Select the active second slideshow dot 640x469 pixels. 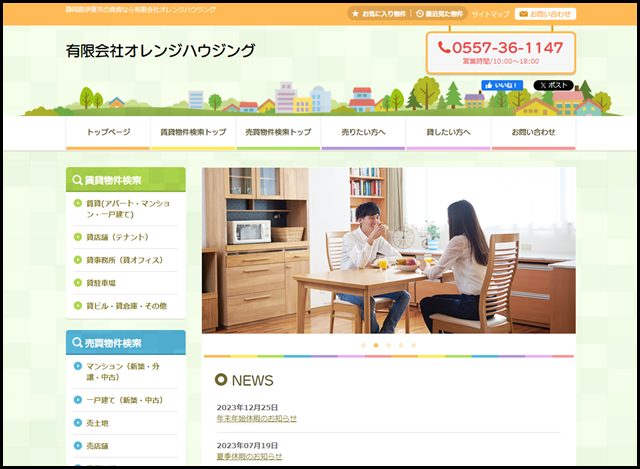pyautogui.click(x=376, y=345)
